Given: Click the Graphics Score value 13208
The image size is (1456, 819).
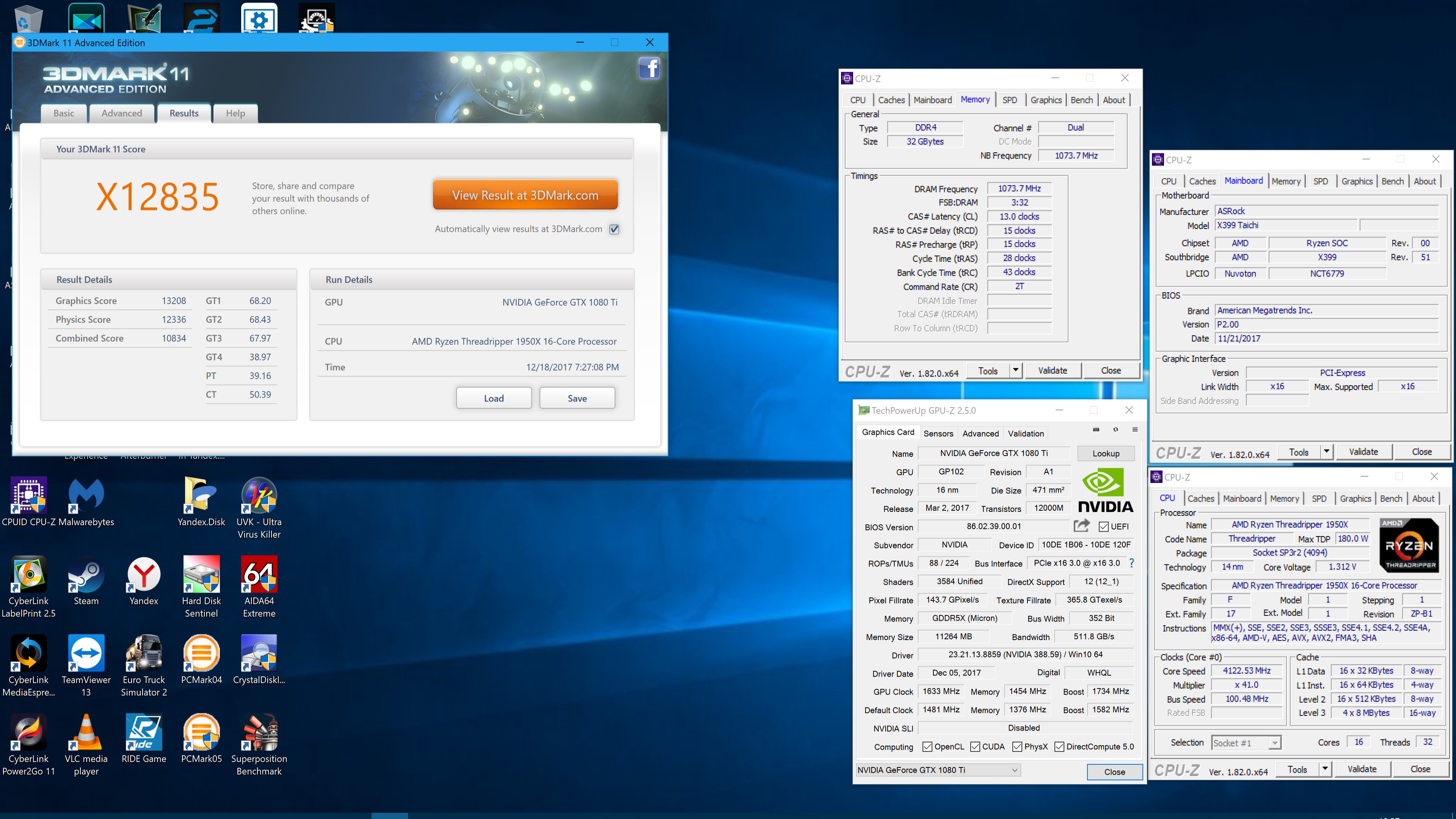Looking at the screenshot, I should tap(174, 301).
